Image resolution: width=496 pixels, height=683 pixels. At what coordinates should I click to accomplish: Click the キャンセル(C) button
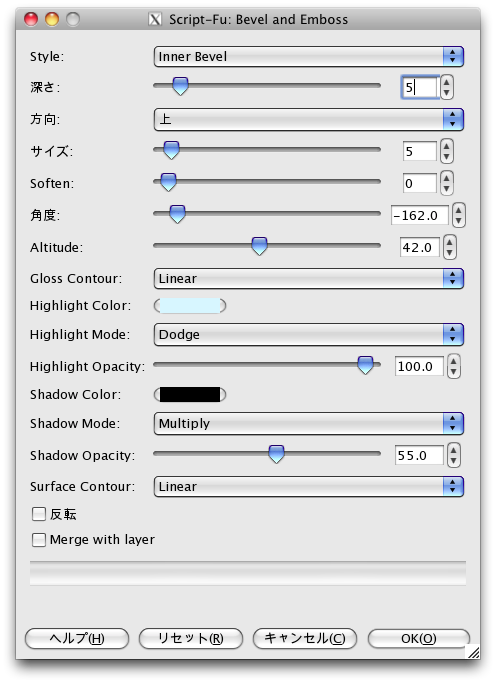point(305,639)
